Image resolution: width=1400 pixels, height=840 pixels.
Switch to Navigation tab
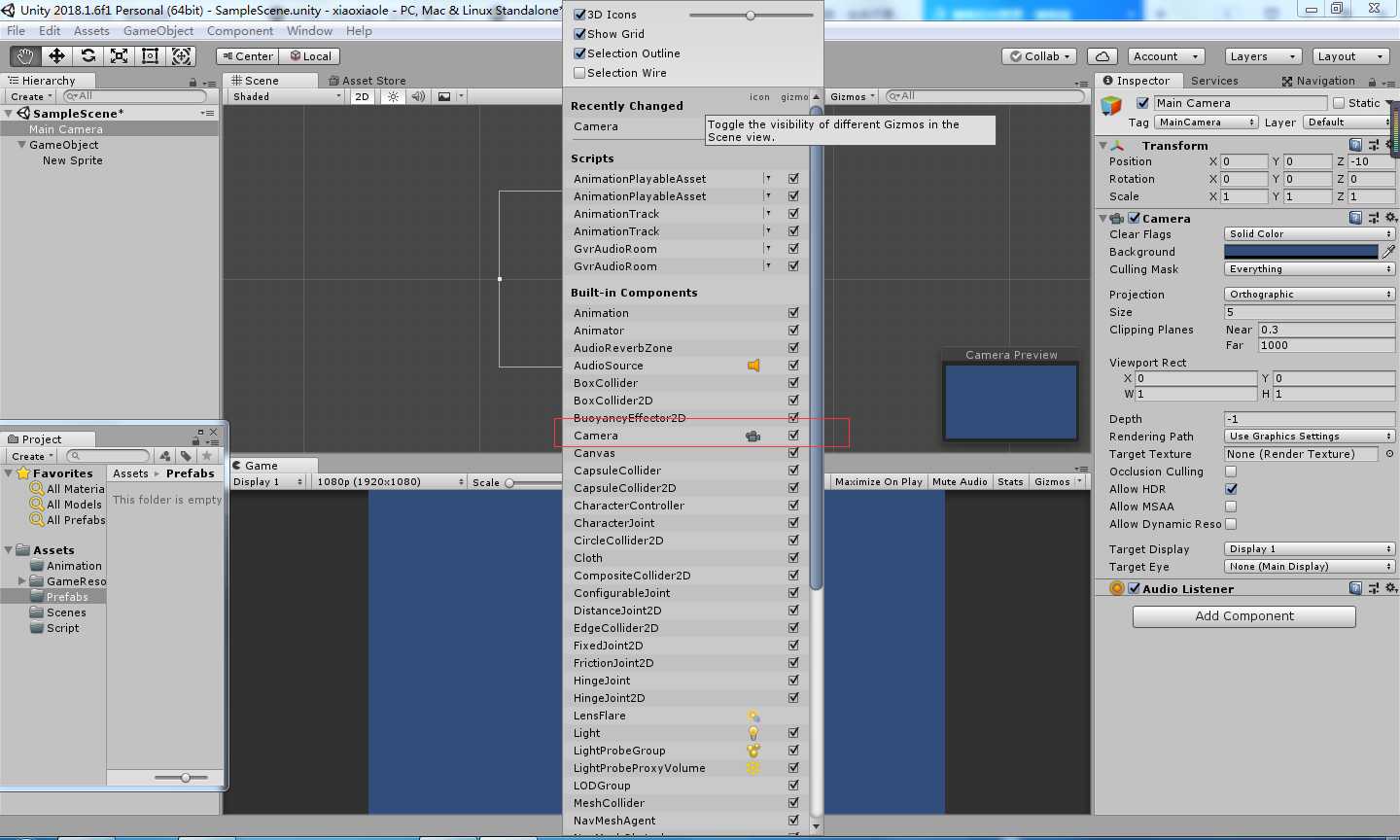pyautogui.click(x=1318, y=81)
